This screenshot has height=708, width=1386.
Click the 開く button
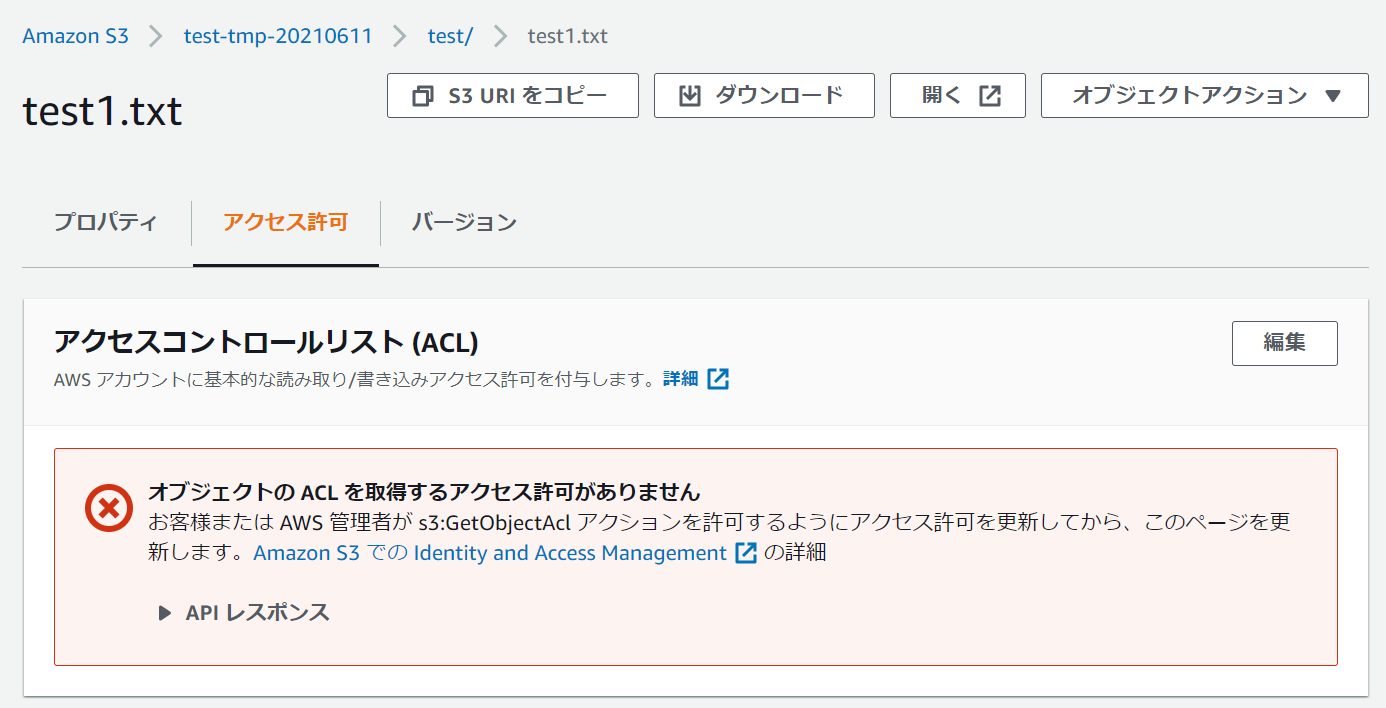click(958, 95)
